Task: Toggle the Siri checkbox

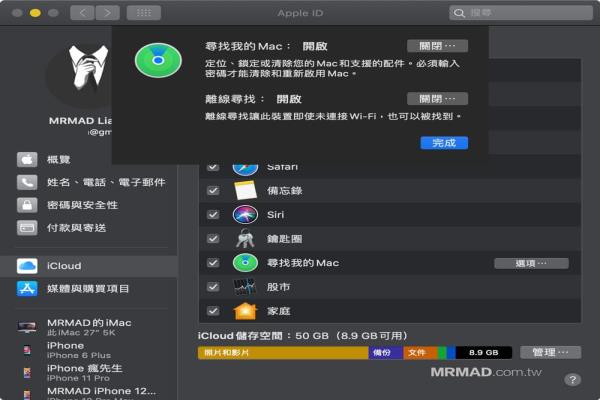Action: 213,215
